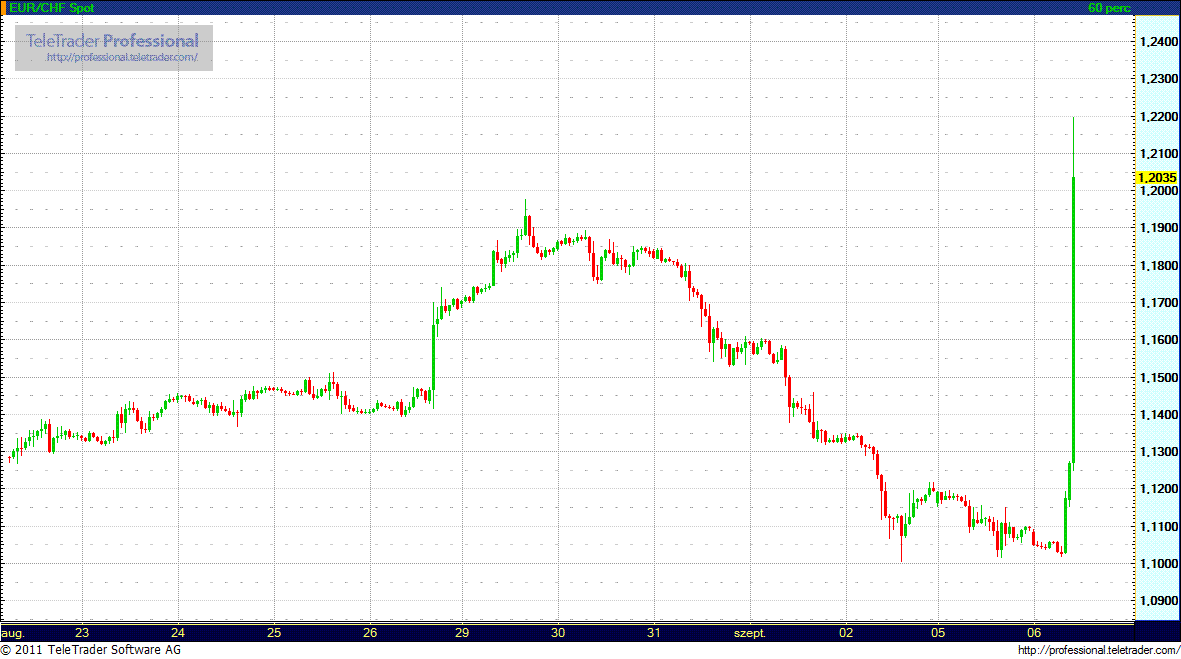The height and width of the screenshot is (659, 1181).
Task: Click the EUR/CHF Spot chart title
Action: coord(51,8)
